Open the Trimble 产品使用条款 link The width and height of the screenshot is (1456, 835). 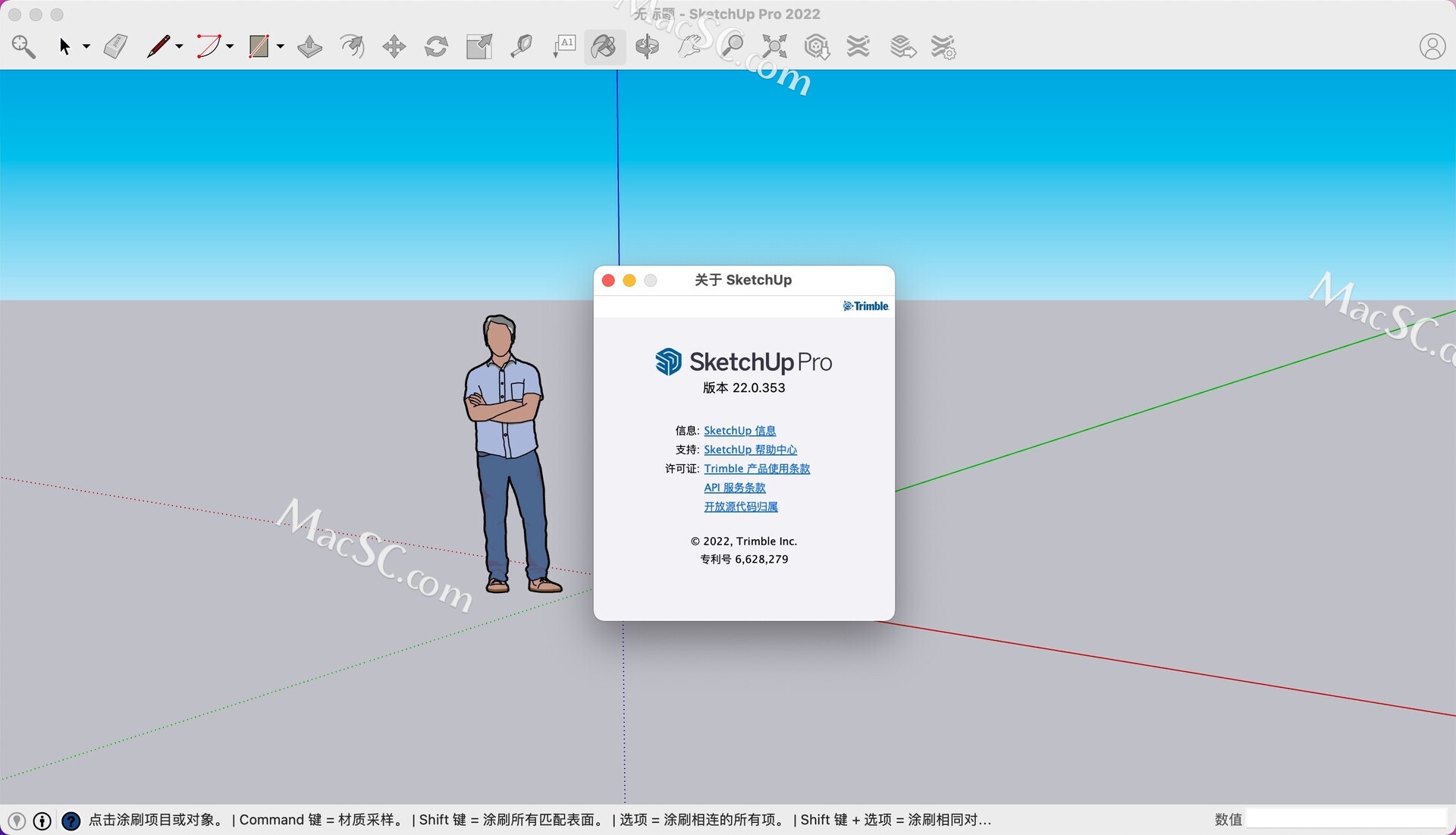pos(757,469)
